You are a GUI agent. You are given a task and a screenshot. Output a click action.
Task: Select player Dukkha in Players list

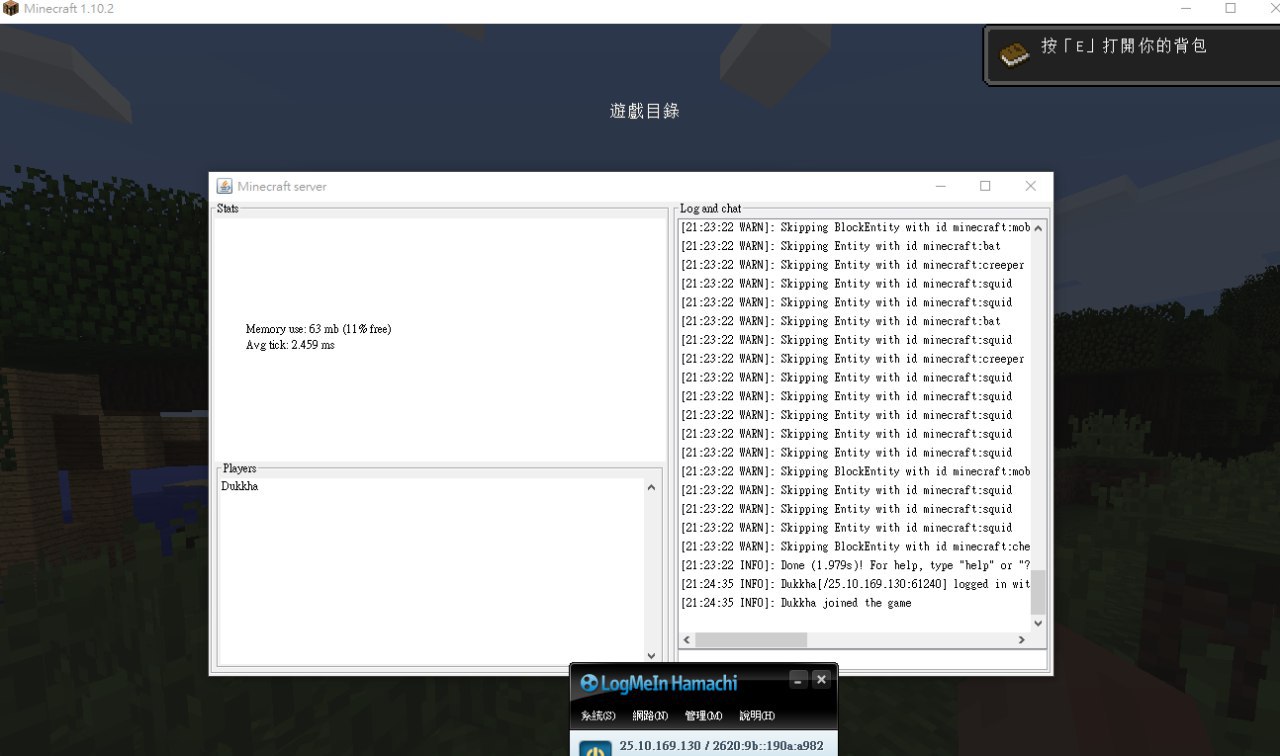point(240,487)
